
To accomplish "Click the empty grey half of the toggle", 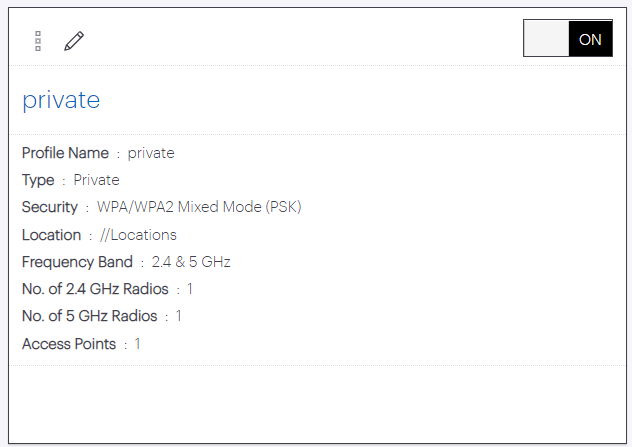I will [x=546, y=38].
